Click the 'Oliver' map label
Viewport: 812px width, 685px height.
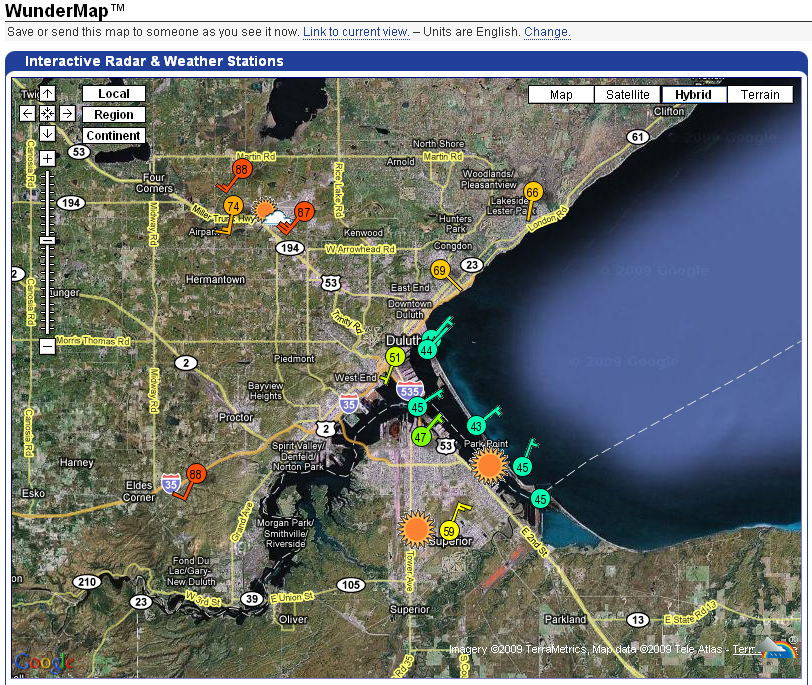click(293, 619)
